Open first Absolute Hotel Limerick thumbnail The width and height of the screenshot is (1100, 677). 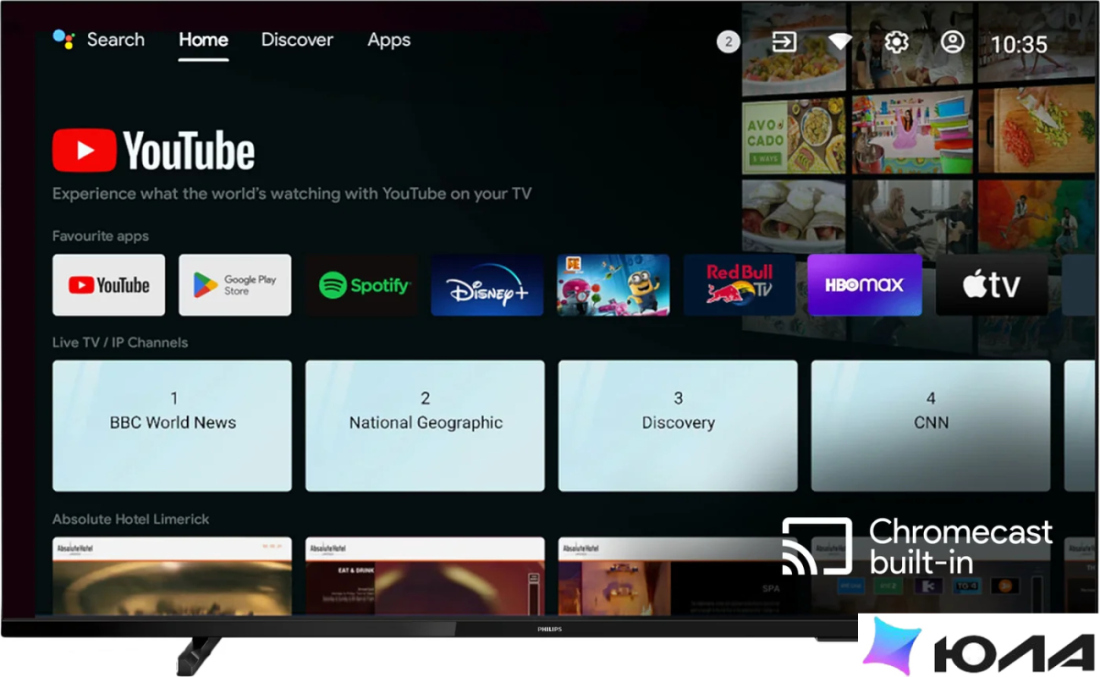tap(172, 576)
